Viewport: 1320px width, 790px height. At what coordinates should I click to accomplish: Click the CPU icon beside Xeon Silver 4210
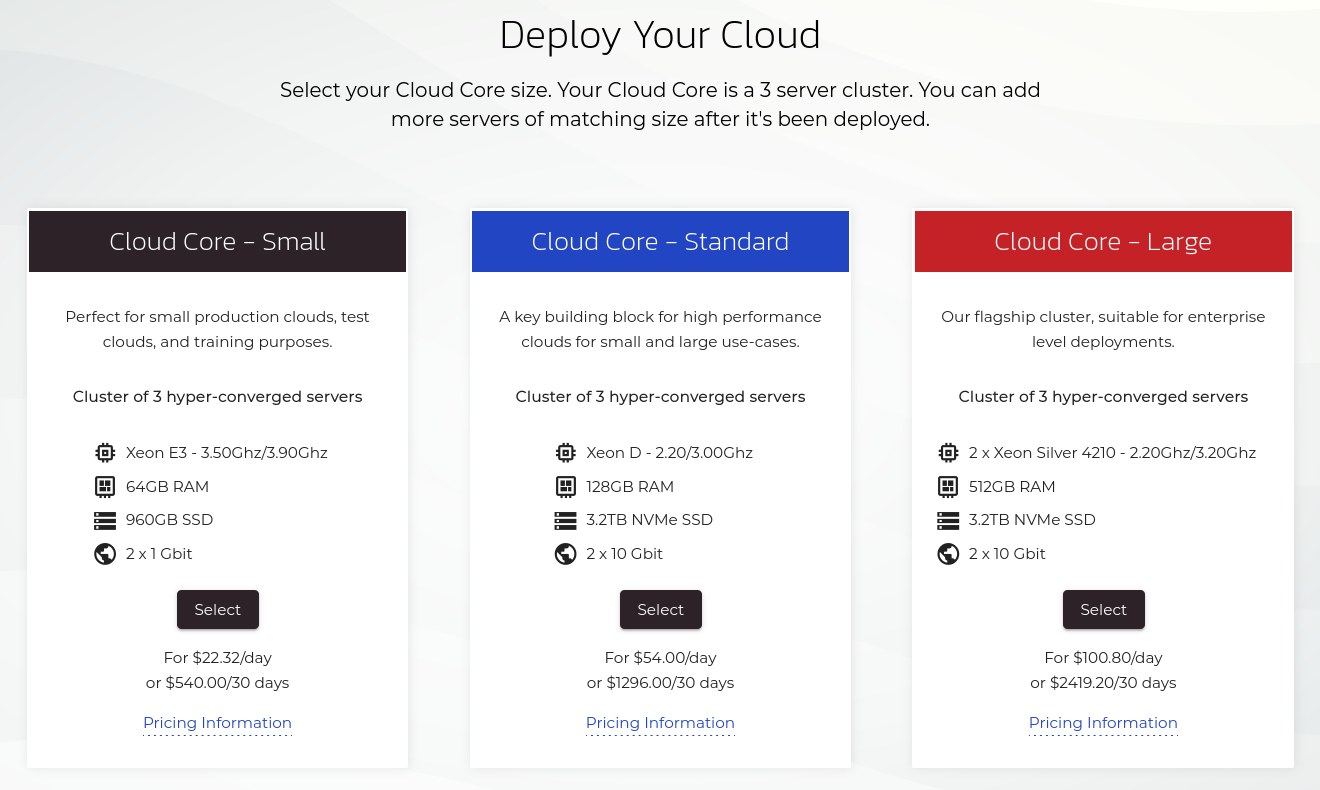(x=948, y=453)
